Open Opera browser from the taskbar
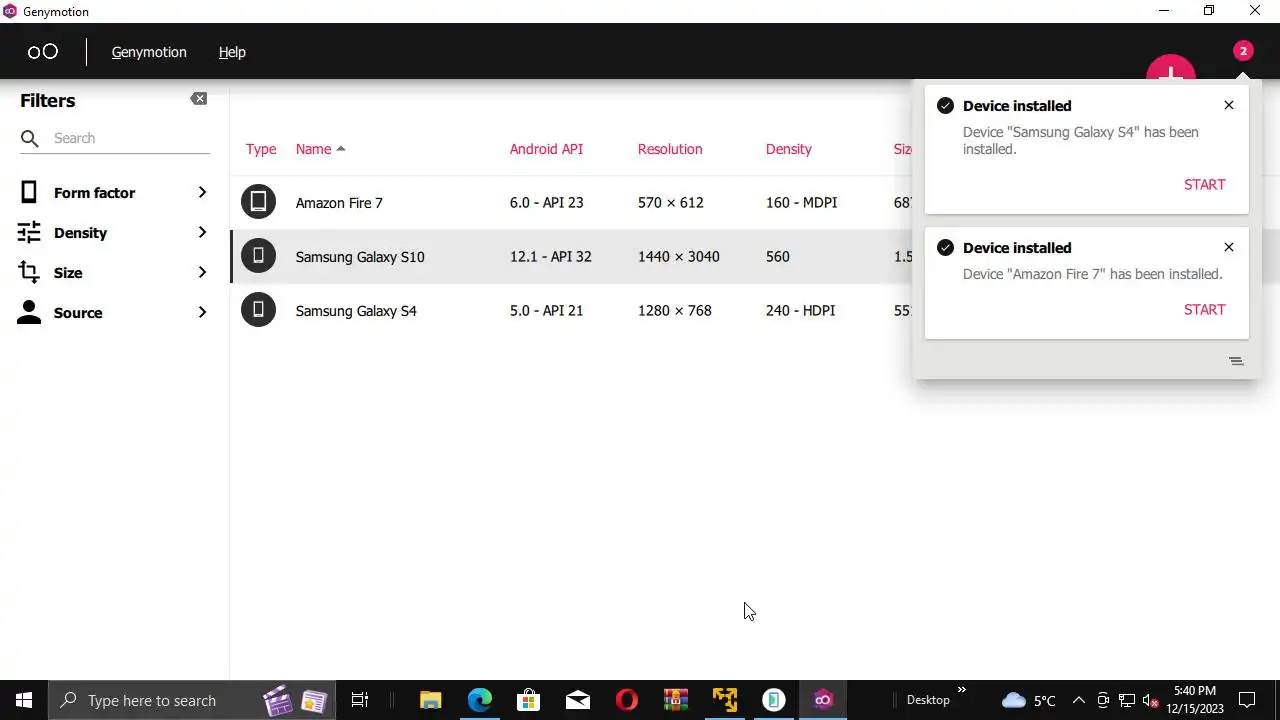 [627, 700]
